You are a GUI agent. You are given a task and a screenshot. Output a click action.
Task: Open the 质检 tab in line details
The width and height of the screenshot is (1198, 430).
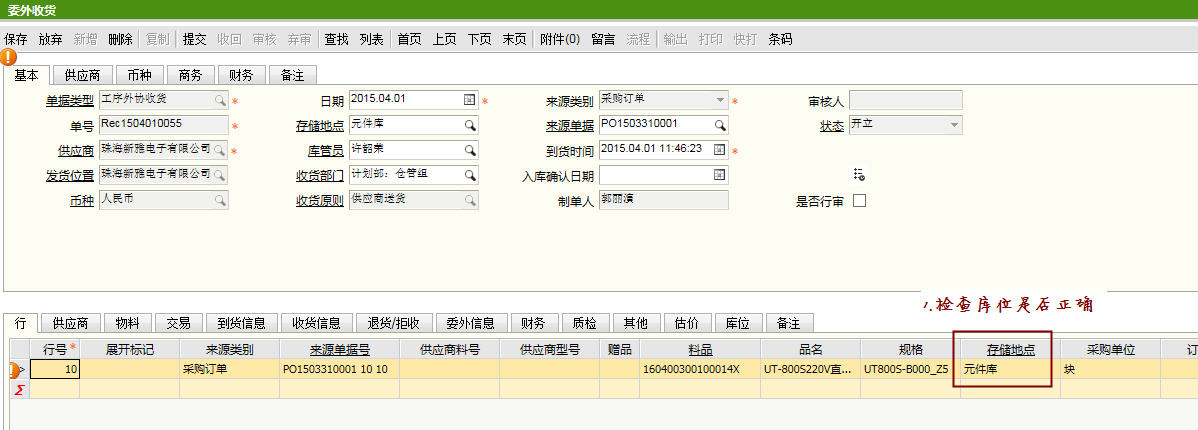pos(585,323)
